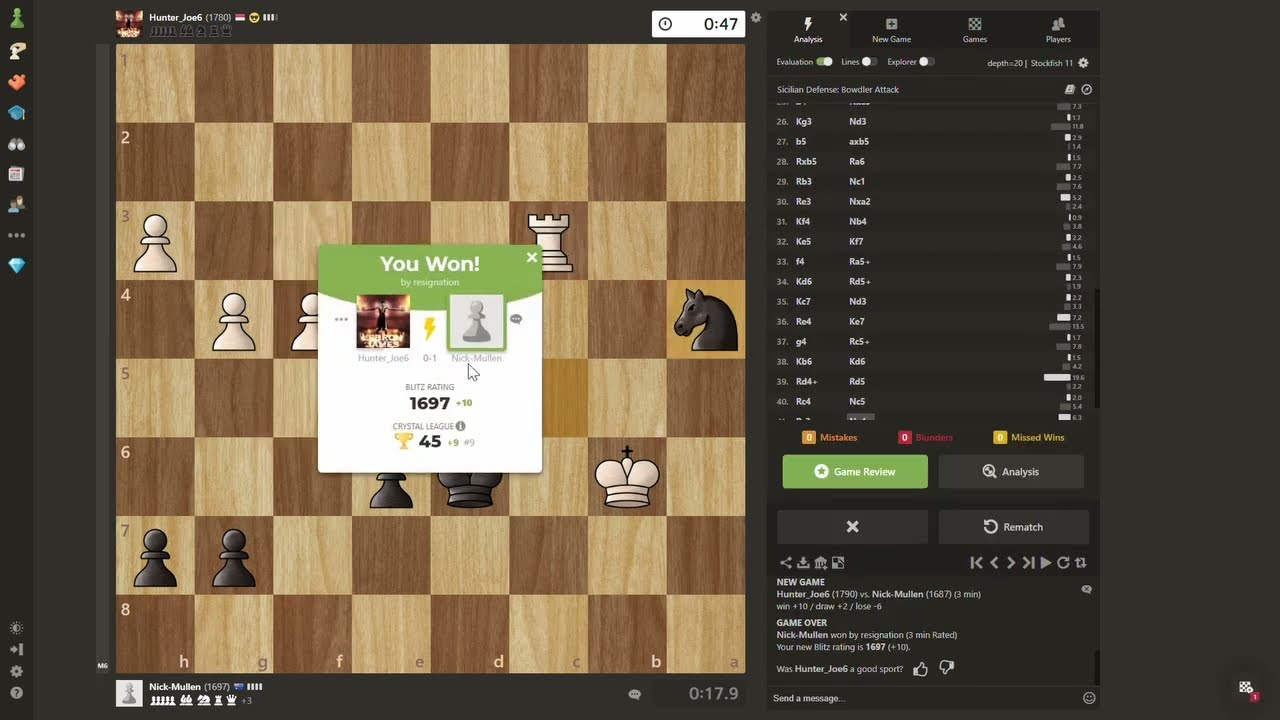Step back one move
The height and width of the screenshot is (720, 1280).
point(994,563)
